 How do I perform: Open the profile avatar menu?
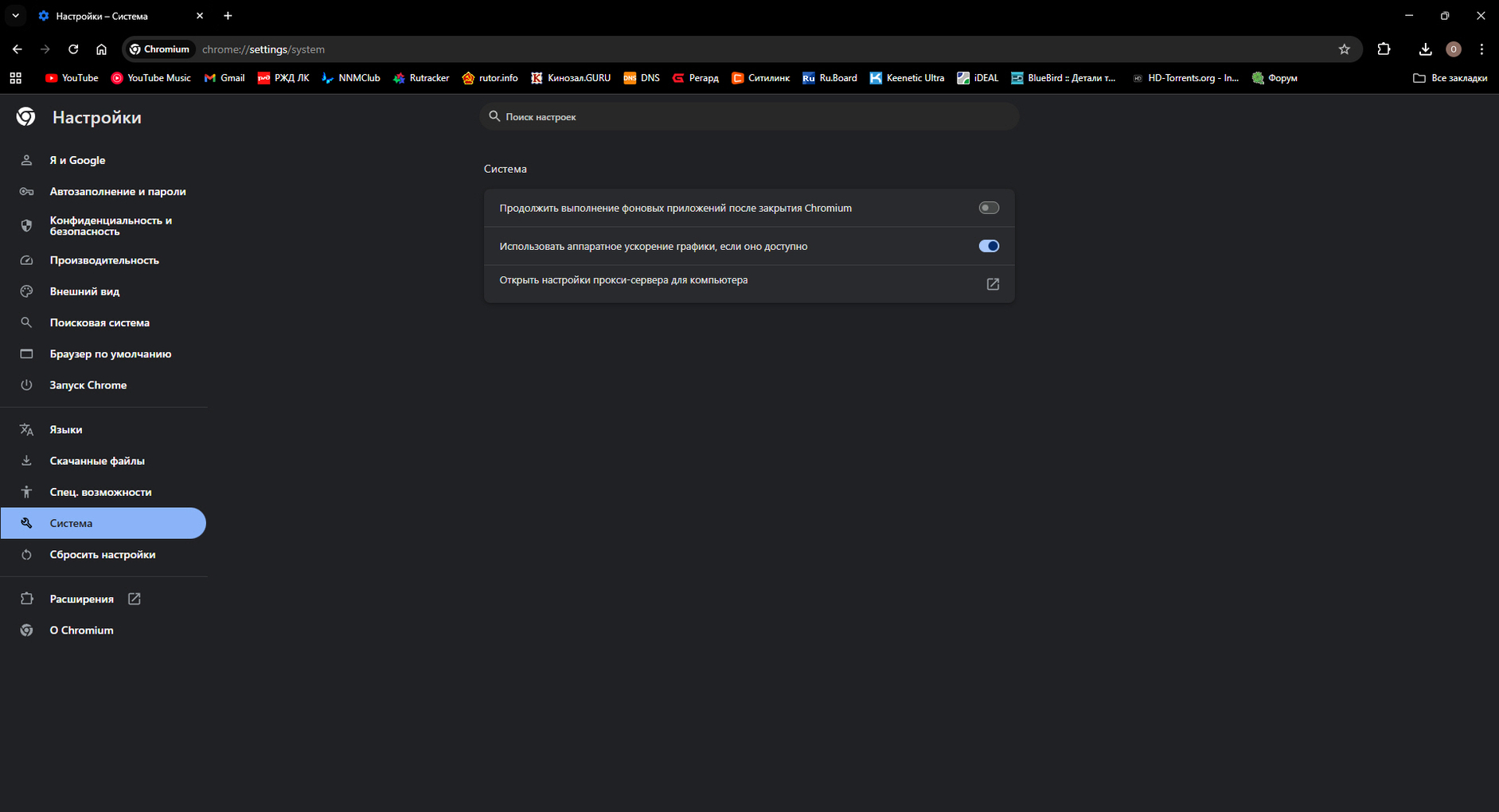click(1454, 49)
